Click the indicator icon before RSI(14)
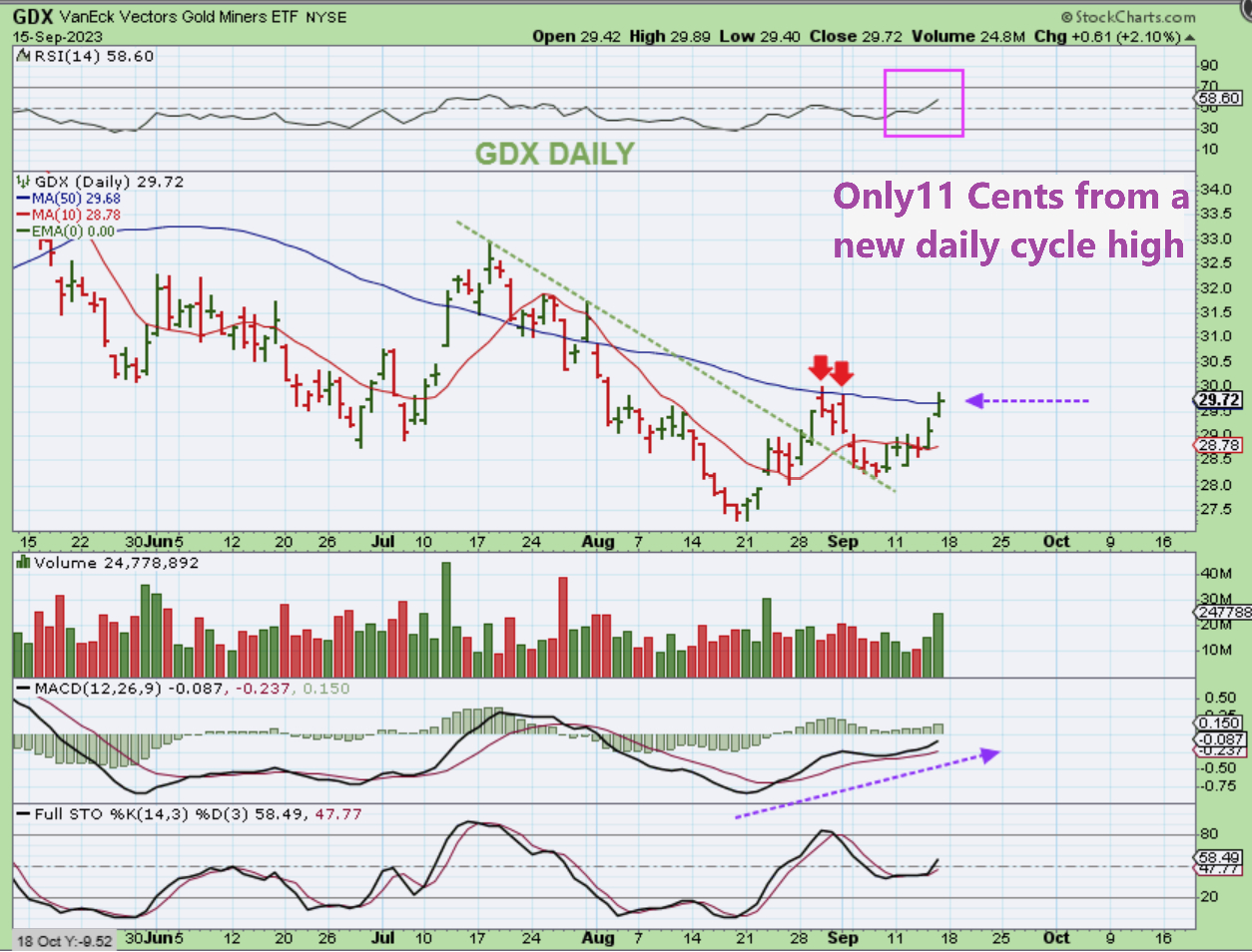This screenshot has height=952, width=1252. tap(25, 57)
